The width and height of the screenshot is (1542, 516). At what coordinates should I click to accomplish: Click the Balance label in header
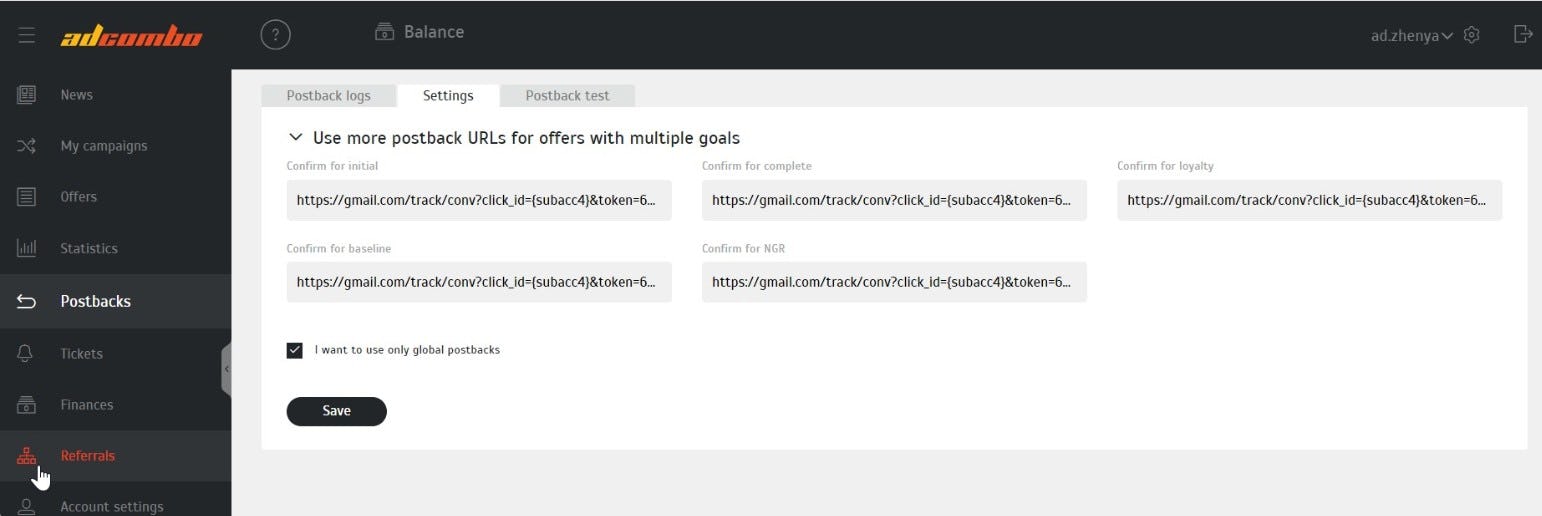tap(434, 32)
